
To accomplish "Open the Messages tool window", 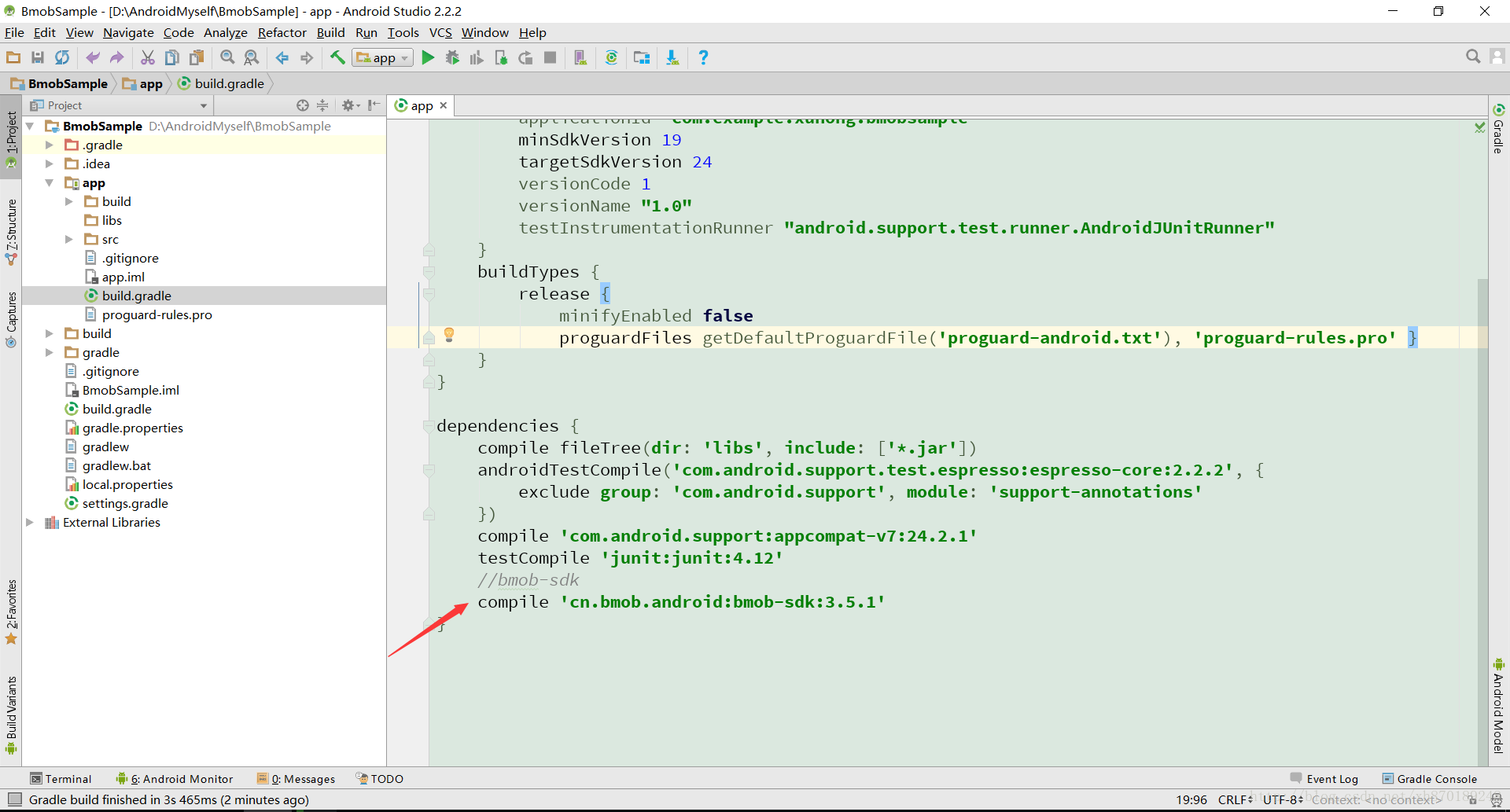I will [296, 779].
